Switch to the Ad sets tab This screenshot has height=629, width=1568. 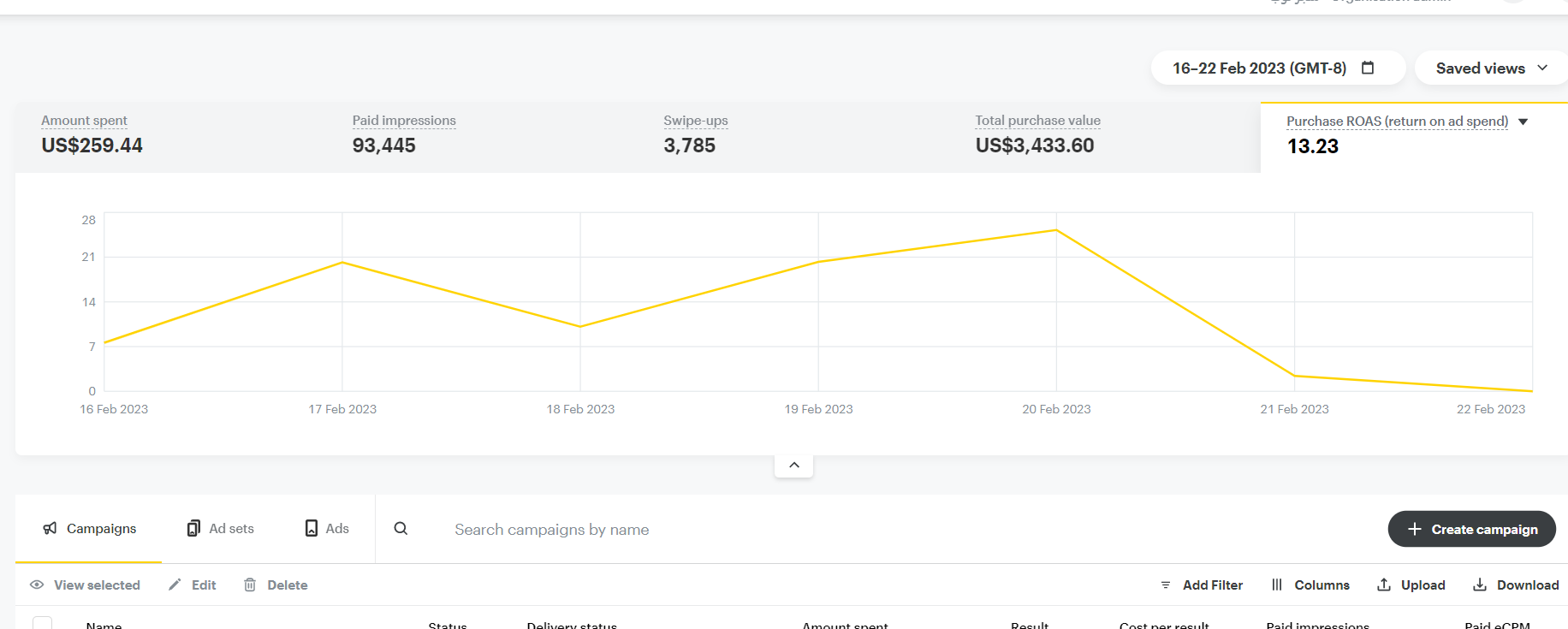[x=221, y=529]
